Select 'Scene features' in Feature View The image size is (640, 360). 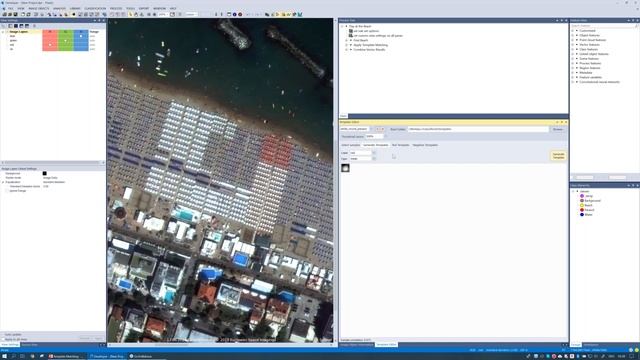click(589, 59)
